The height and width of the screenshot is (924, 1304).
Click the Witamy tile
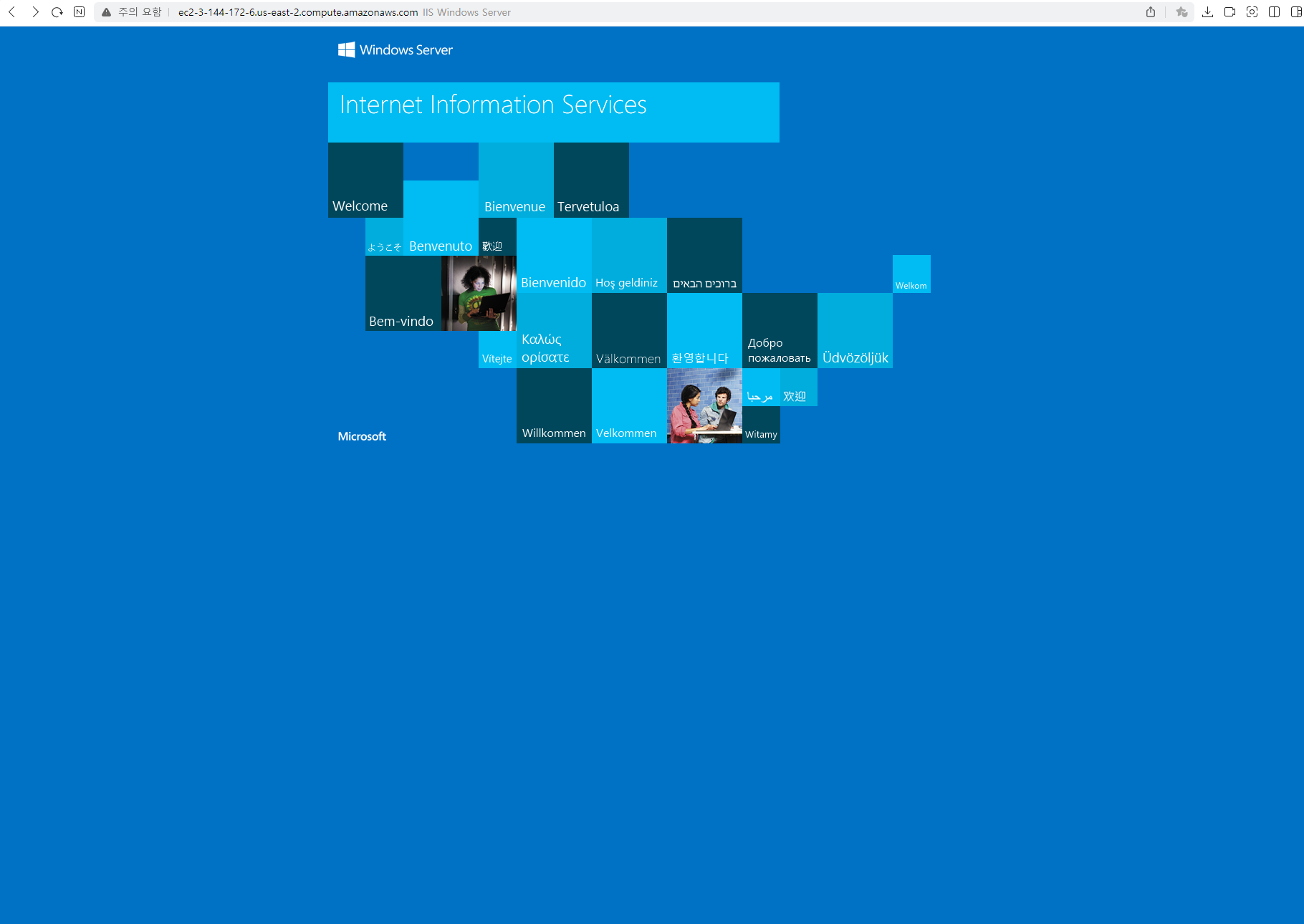pyautogui.click(x=761, y=425)
